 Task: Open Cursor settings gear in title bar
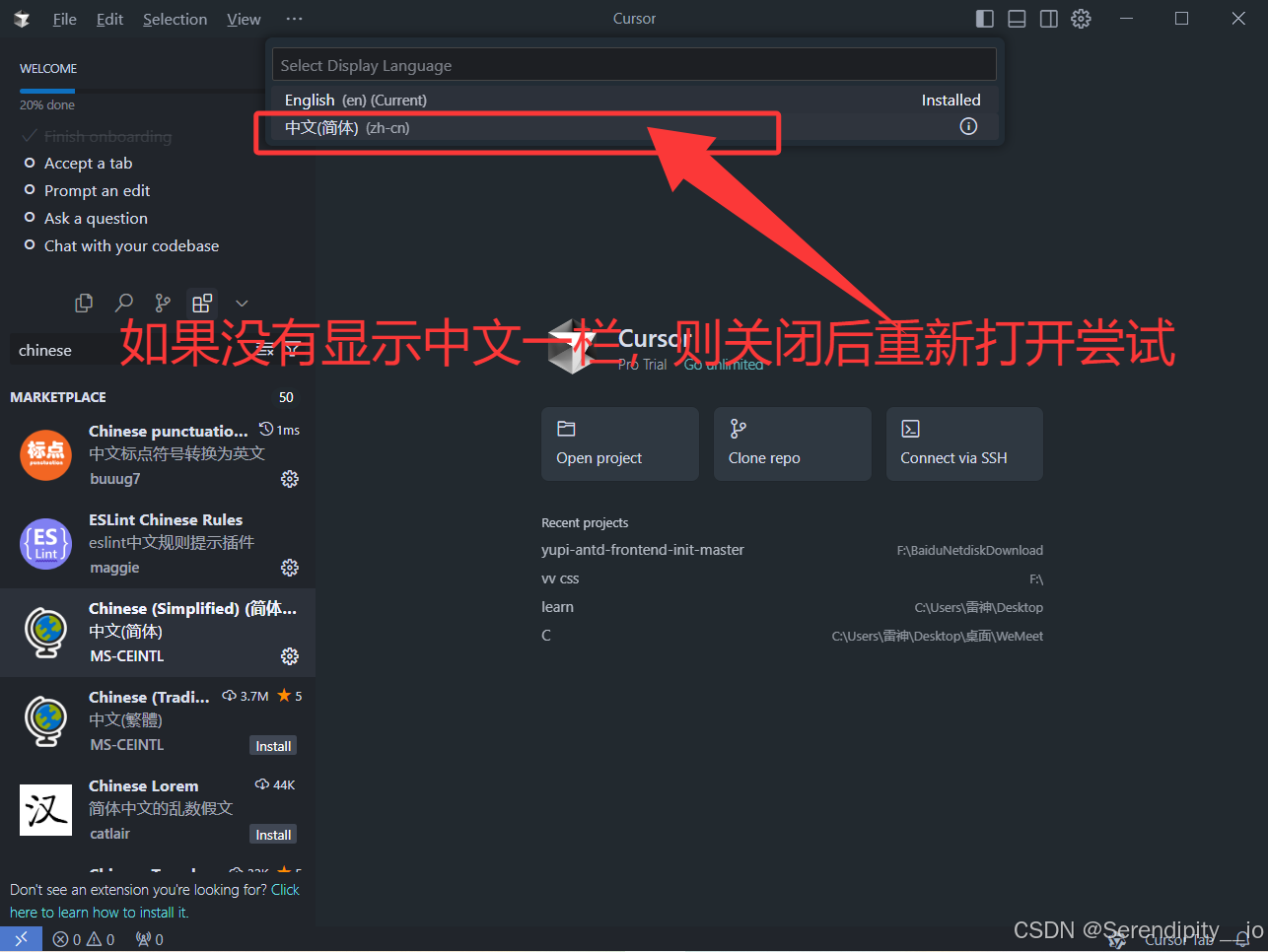click(x=1082, y=19)
